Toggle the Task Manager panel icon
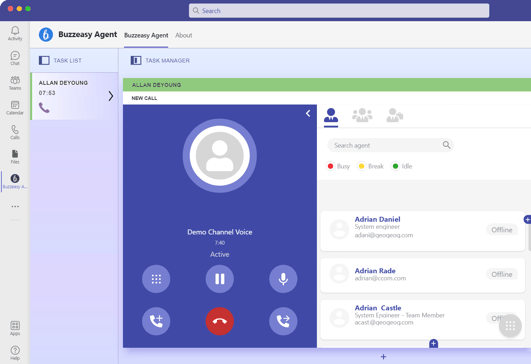 point(136,60)
